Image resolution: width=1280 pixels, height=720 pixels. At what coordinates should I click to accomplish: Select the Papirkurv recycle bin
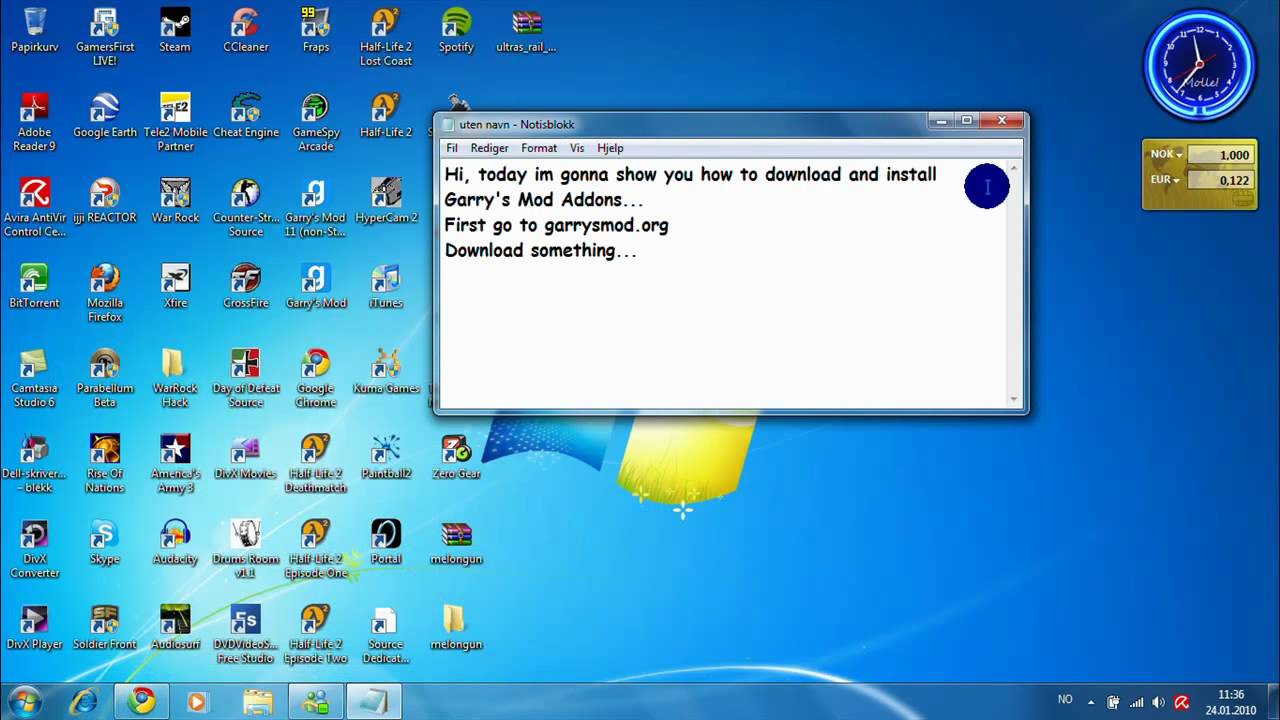pos(35,31)
